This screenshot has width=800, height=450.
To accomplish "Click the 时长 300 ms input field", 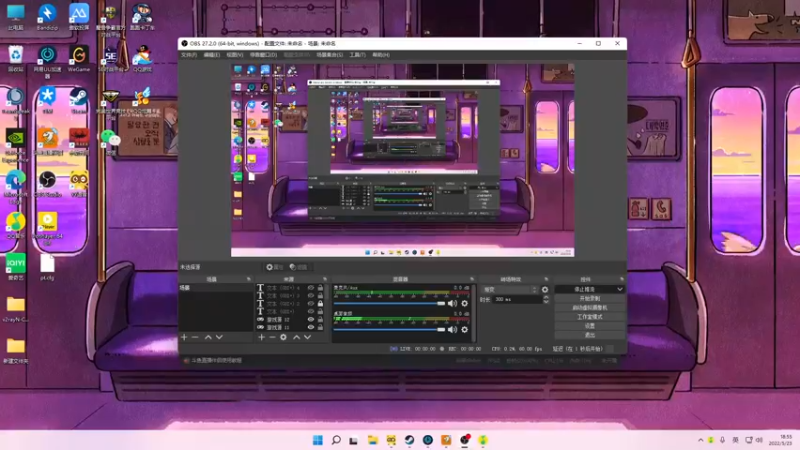I will coord(517,299).
